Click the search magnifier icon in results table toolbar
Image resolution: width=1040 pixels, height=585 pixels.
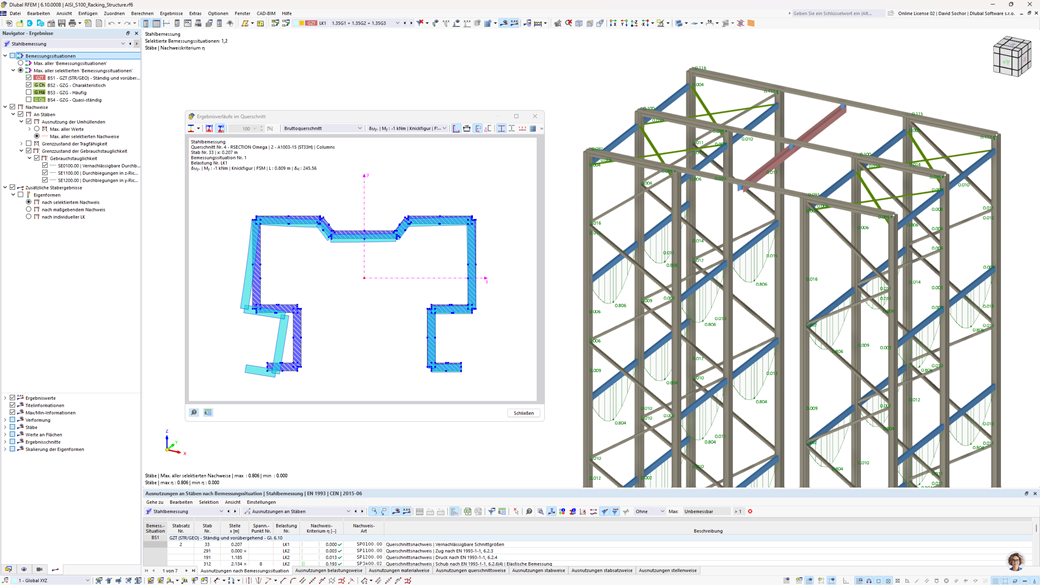[x=529, y=511]
